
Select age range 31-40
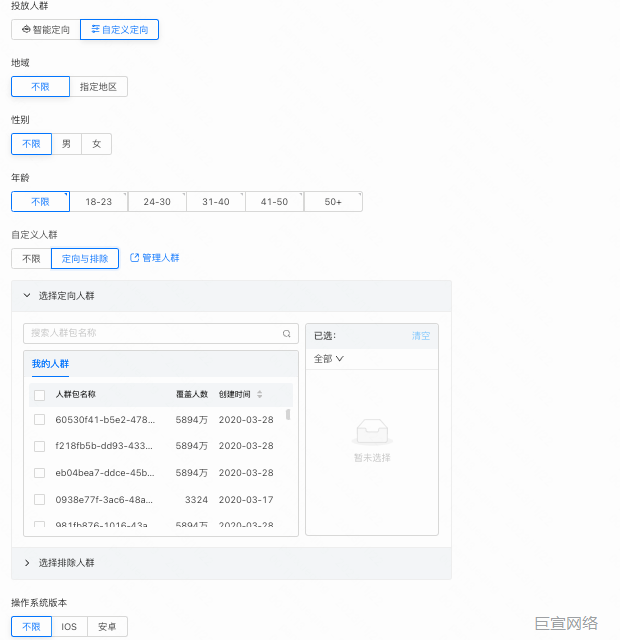click(216, 202)
